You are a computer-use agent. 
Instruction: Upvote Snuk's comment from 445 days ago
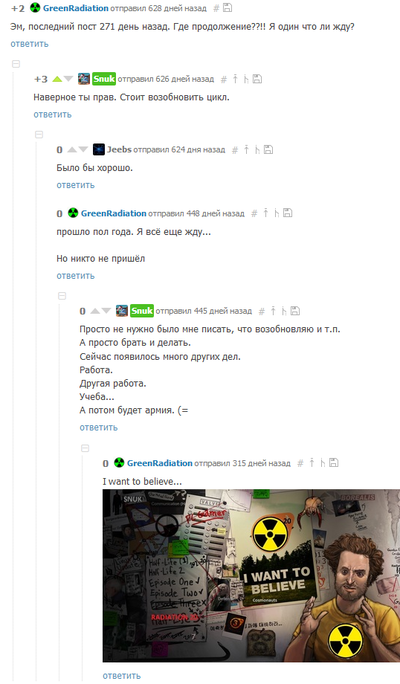pos(95,311)
